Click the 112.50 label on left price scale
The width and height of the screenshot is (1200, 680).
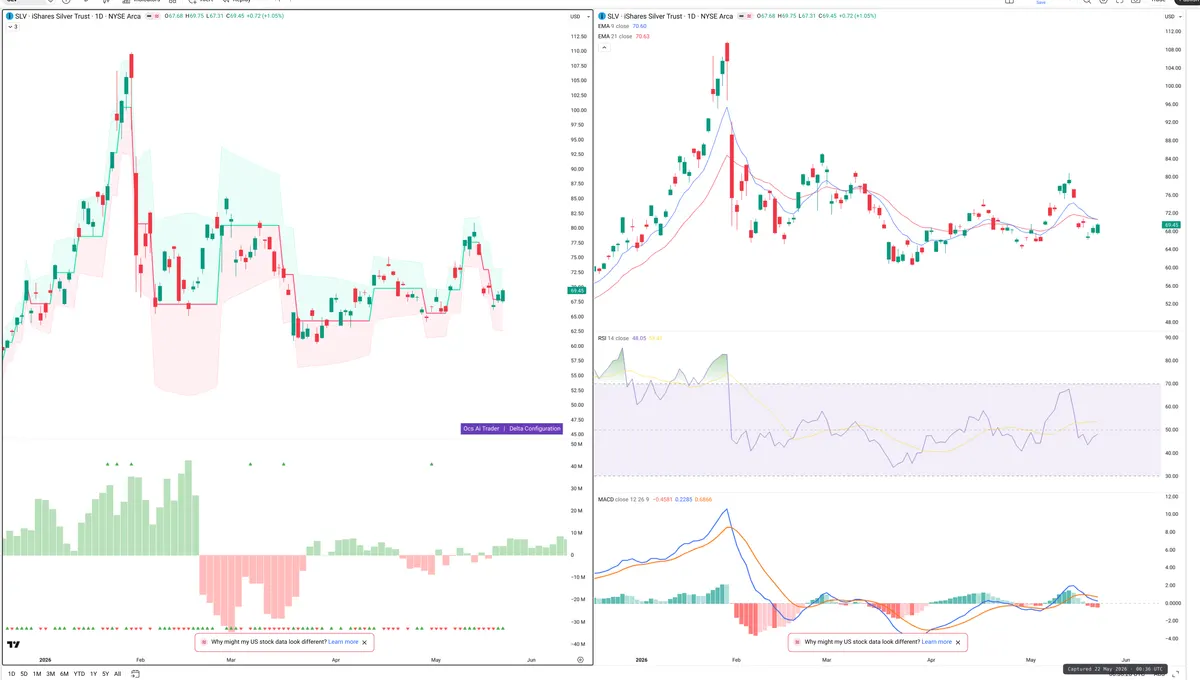[578, 36]
